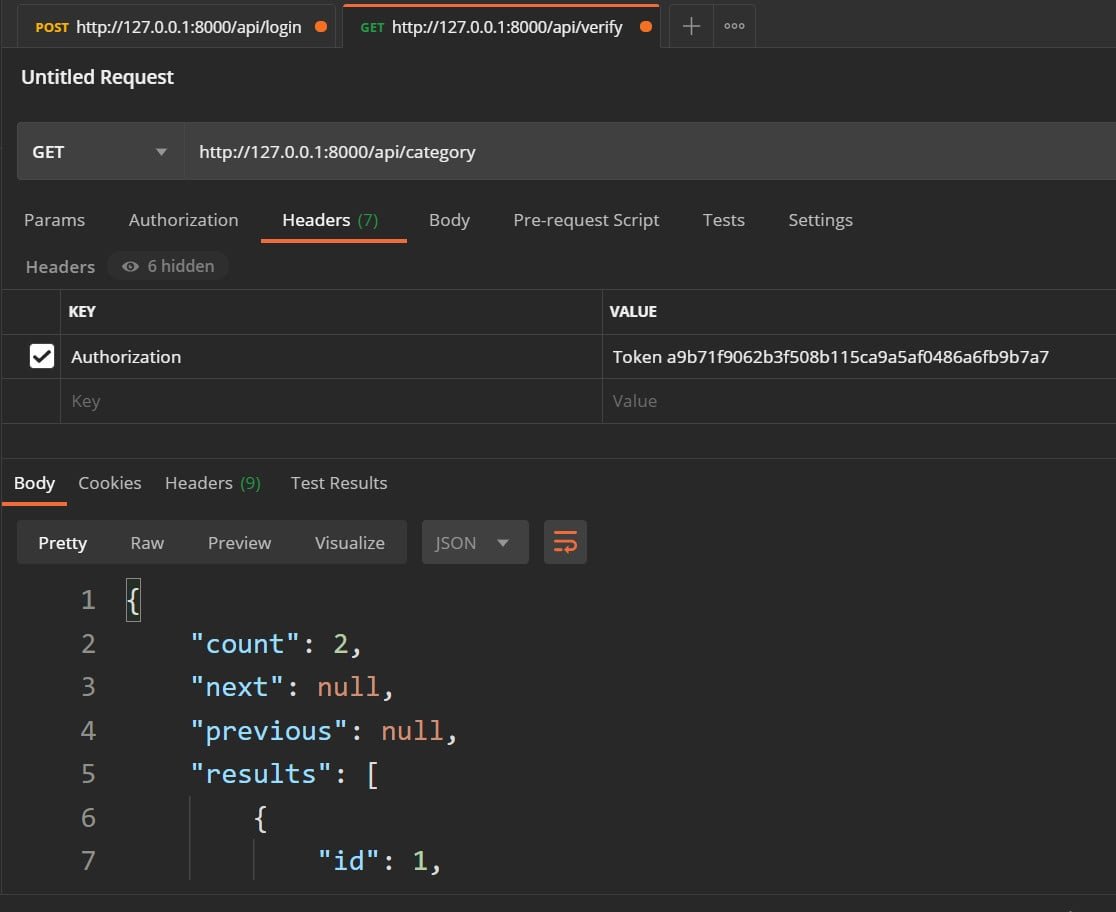Screen dimensions: 1116x912
Task: Click the empty Key placeholder field
Action: (x=332, y=401)
